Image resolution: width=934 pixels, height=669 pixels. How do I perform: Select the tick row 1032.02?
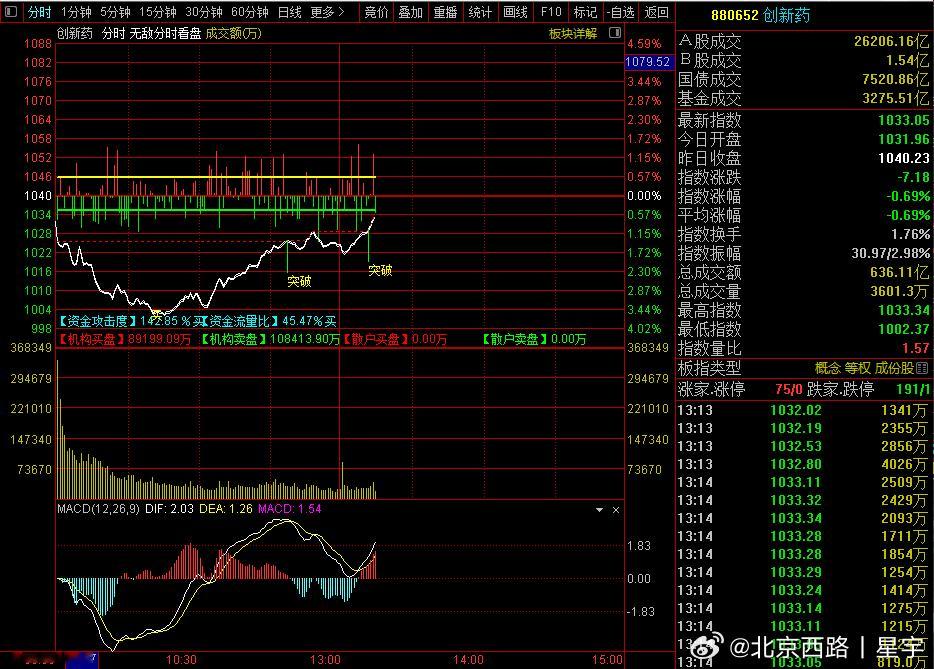802,410
